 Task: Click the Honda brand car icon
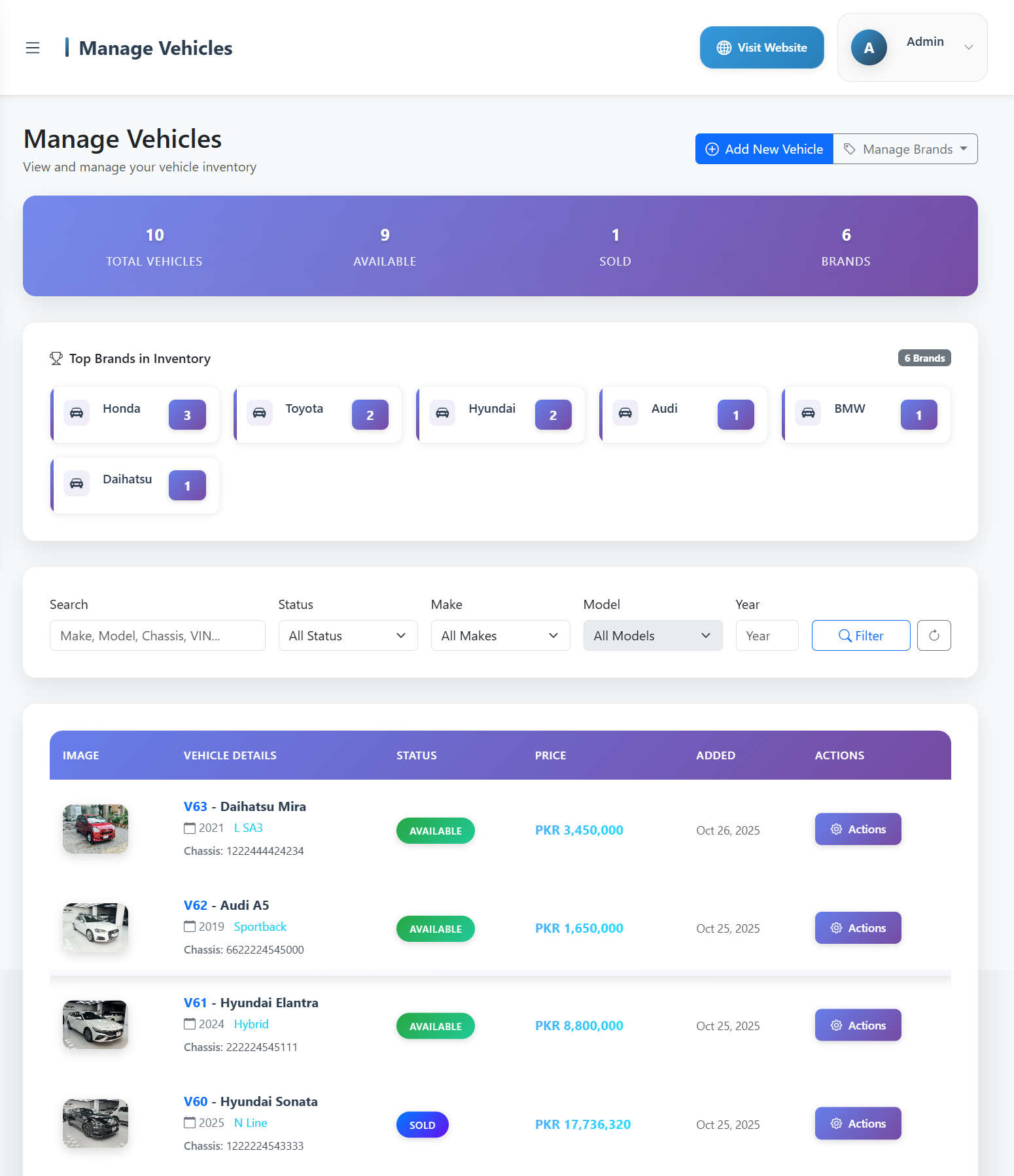click(x=77, y=413)
